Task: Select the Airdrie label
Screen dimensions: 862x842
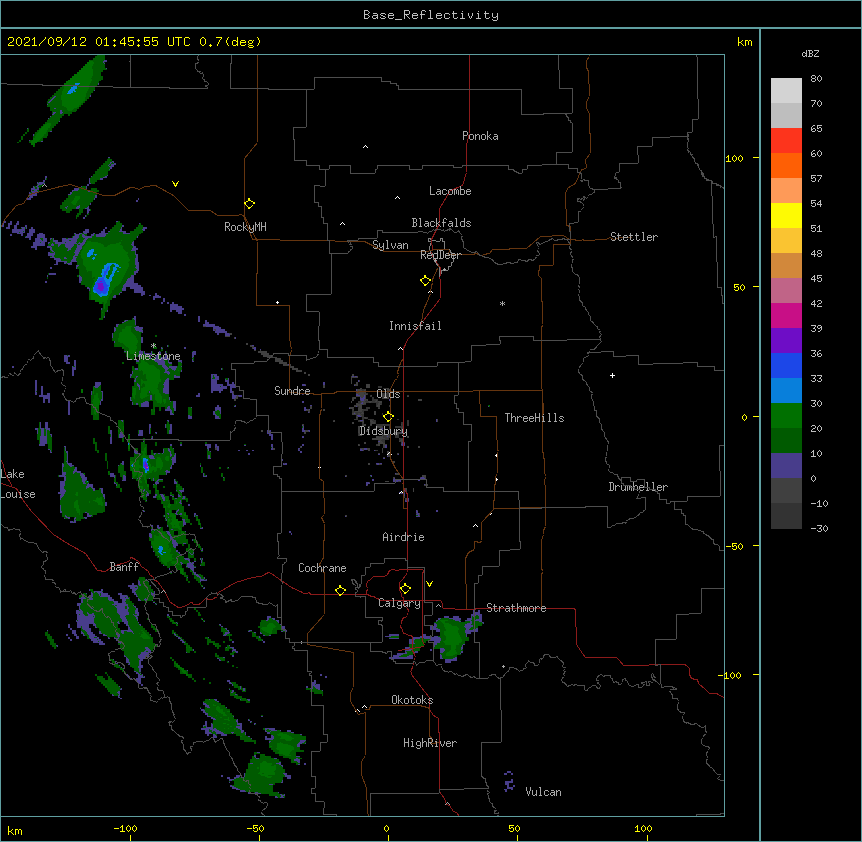Action: tap(404, 537)
